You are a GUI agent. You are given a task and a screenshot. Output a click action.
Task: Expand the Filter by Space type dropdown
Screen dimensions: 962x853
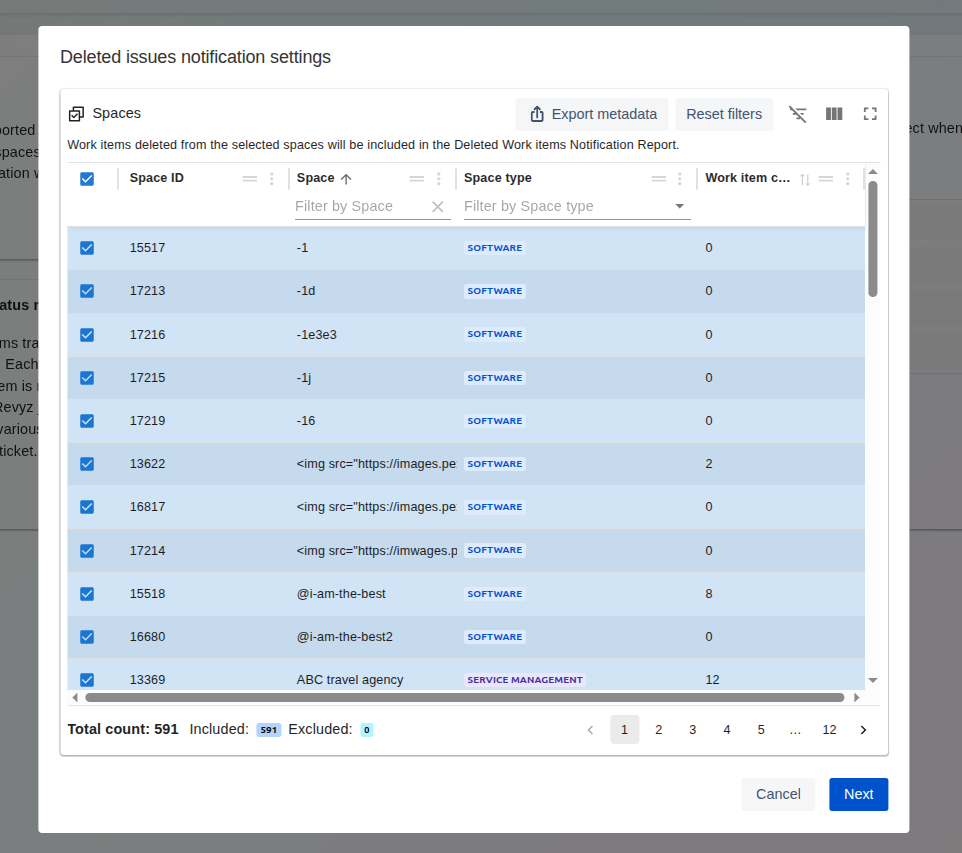(680, 207)
